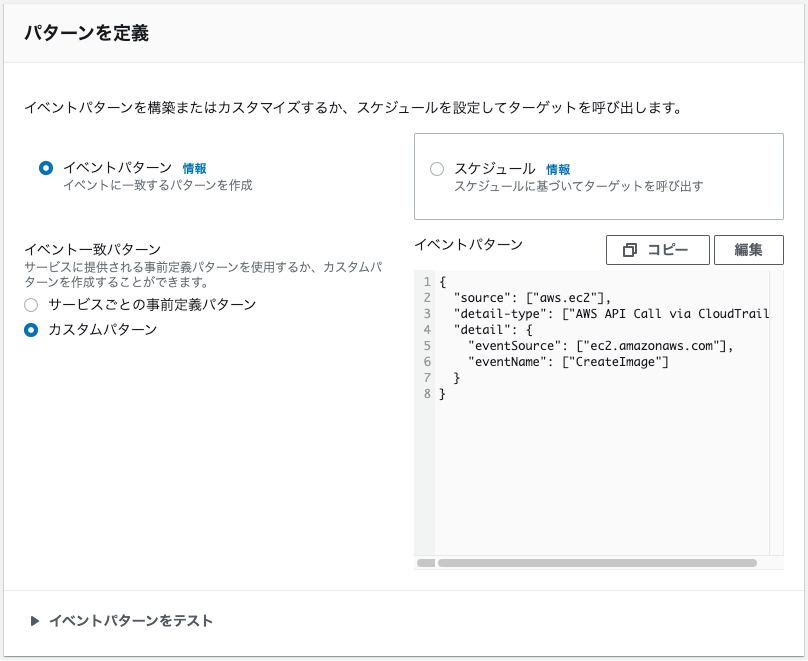
Task: Click the "eventSource" line in the pattern
Action: [600, 346]
